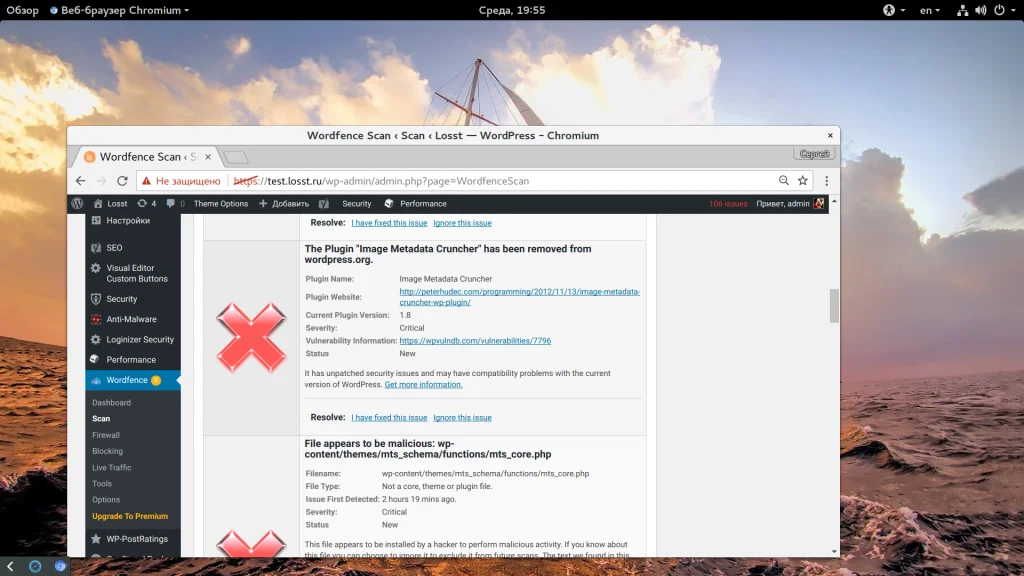Open Обзор activities overview

pyautogui.click(x=23, y=10)
